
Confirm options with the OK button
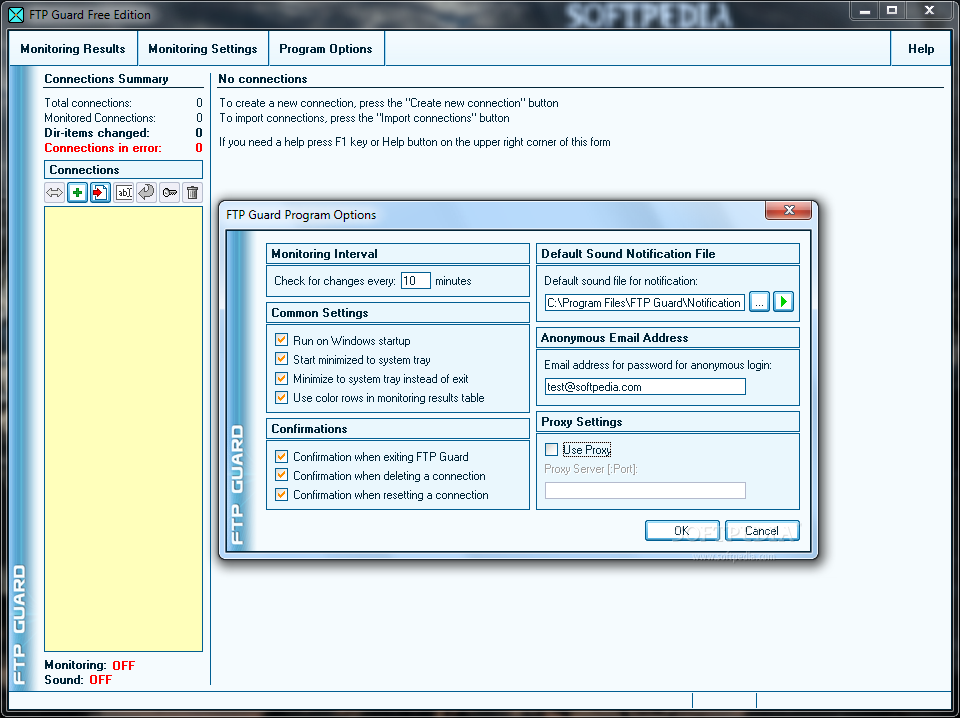click(x=682, y=531)
